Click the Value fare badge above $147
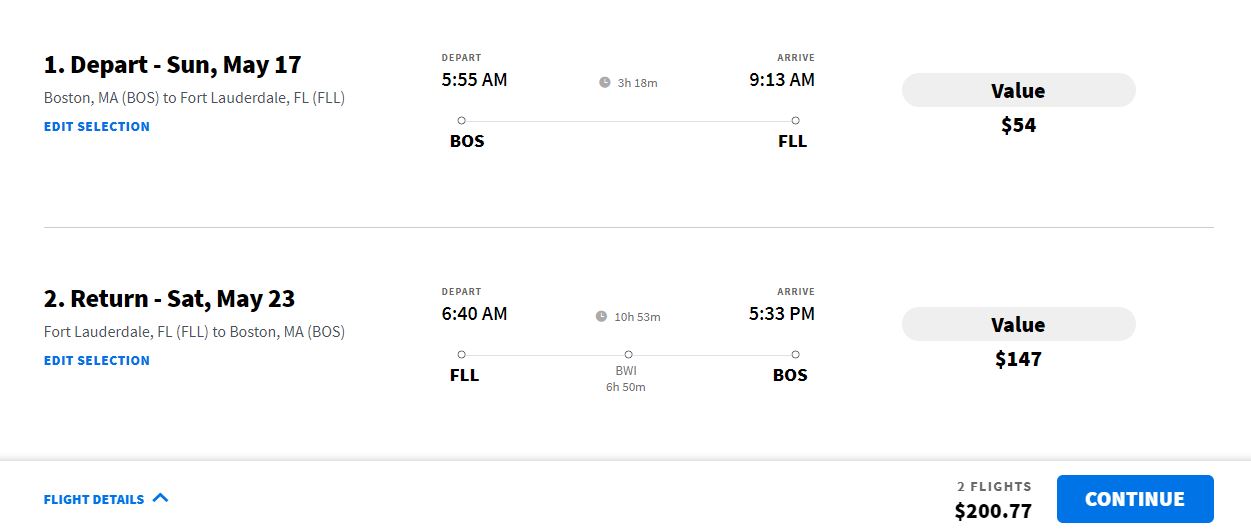The height and width of the screenshot is (530, 1251). 1018,325
